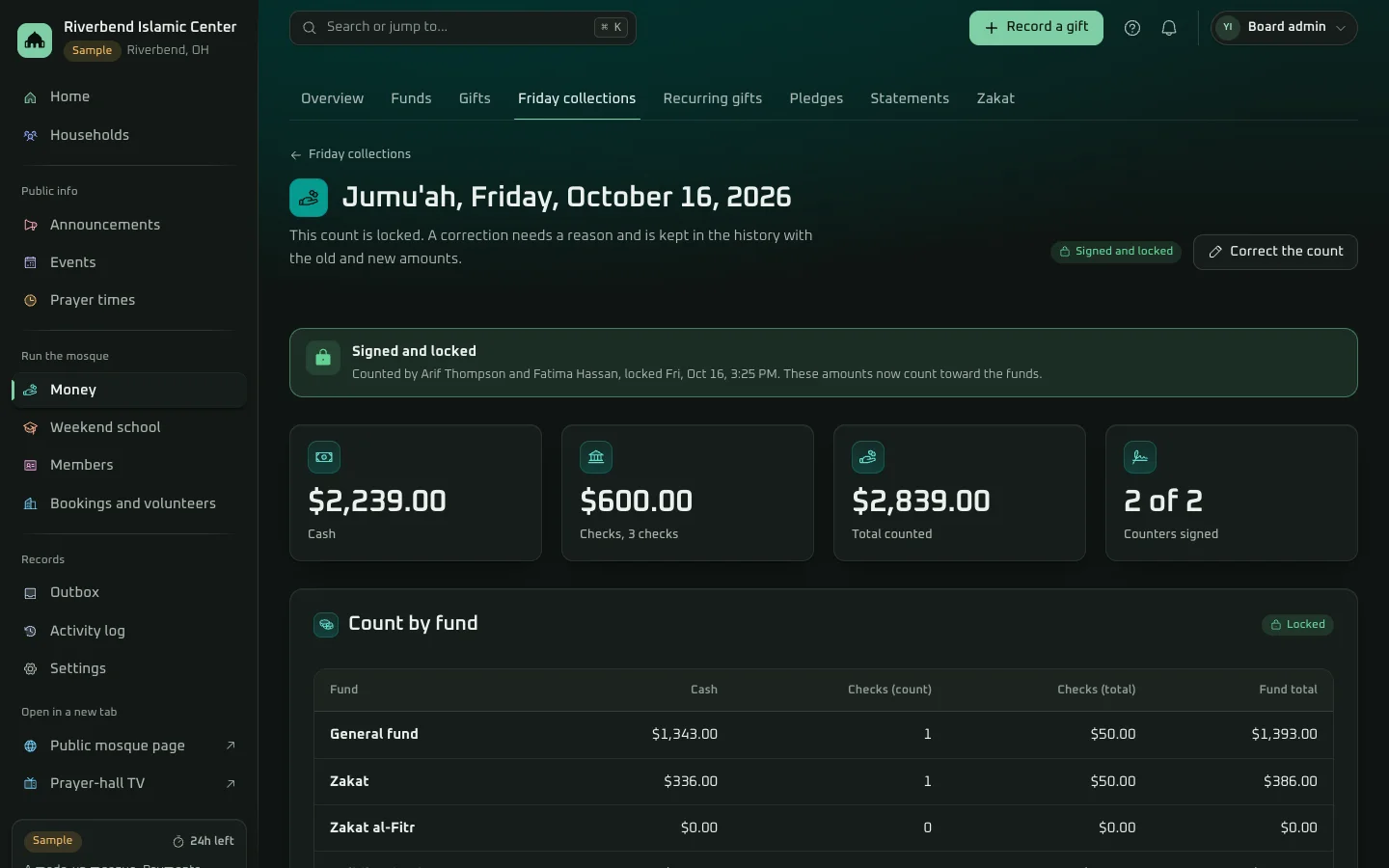Open the Recurring gifts tab

pos(713,98)
